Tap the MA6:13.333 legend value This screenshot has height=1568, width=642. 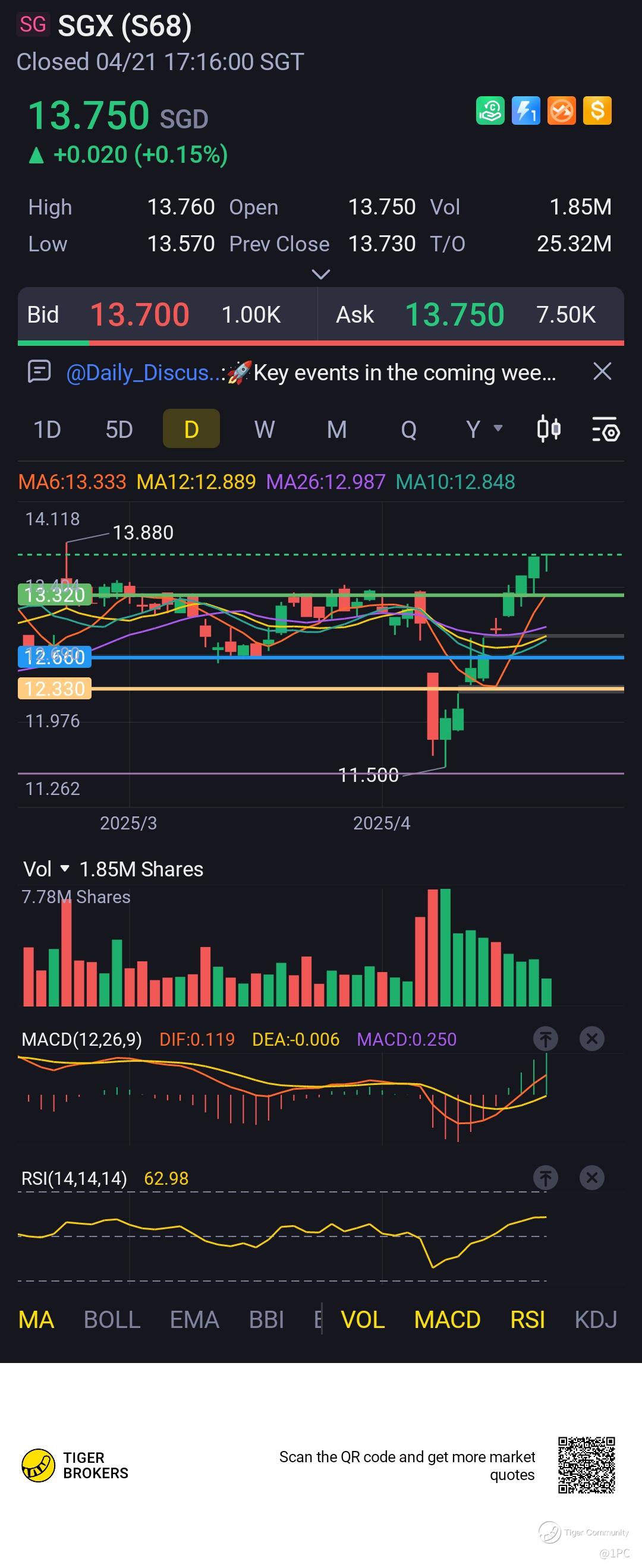72,482
